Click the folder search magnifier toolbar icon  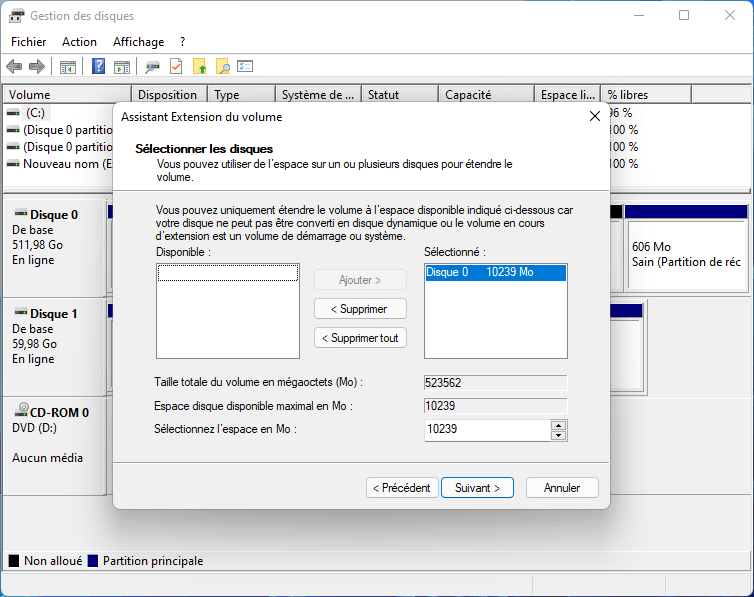pos(222,67)
